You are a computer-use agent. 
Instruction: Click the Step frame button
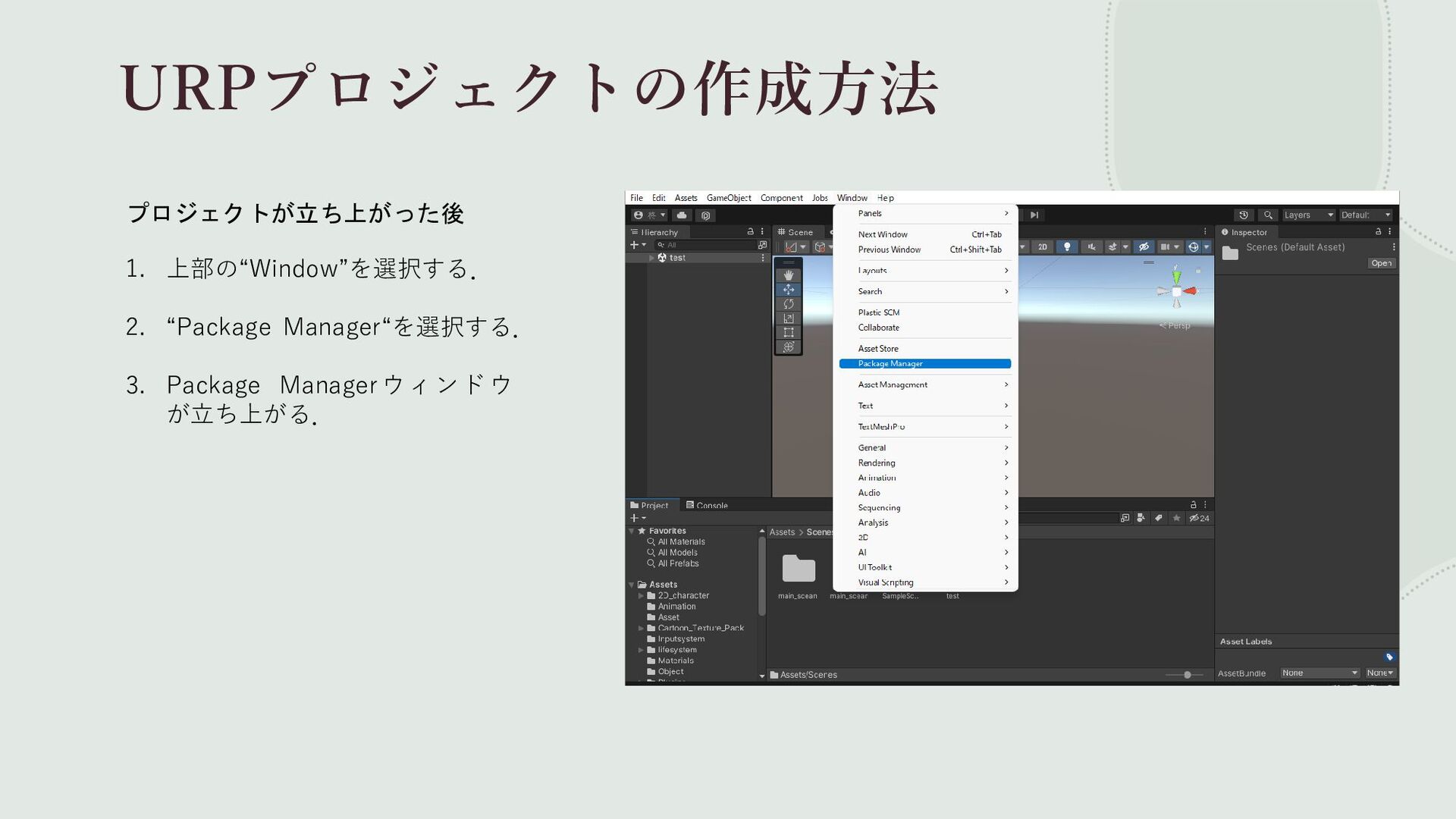pos(1034,215)
